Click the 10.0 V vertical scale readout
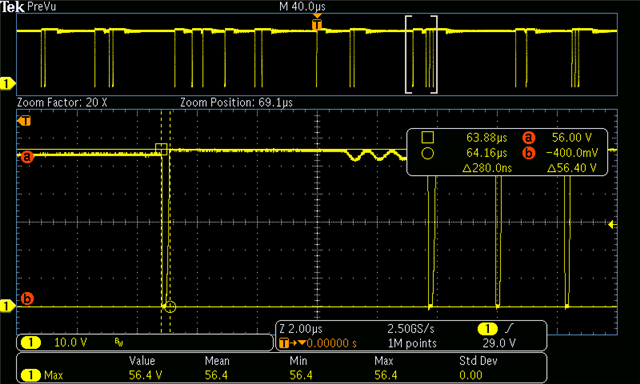This screenshot has height=384, width=640. pos(71,343)
